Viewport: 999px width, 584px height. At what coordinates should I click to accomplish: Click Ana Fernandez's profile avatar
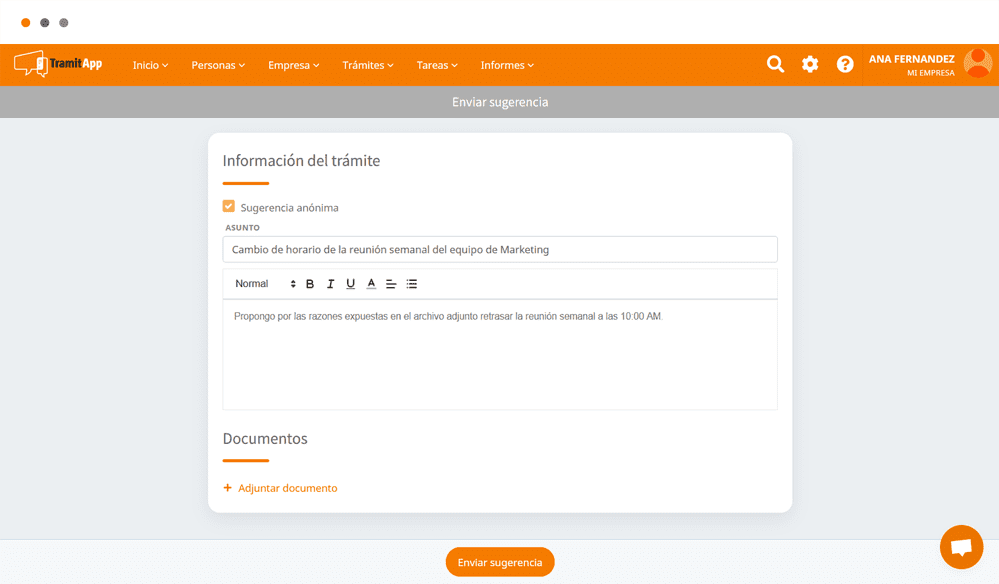[x=975, y=64]
